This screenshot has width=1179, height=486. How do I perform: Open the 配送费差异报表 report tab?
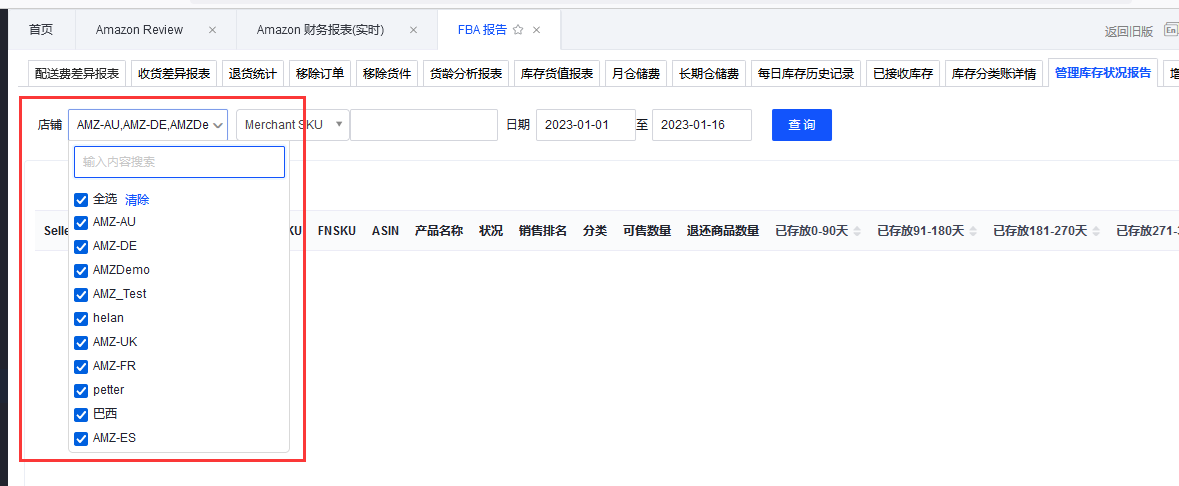tap(77, 74)
